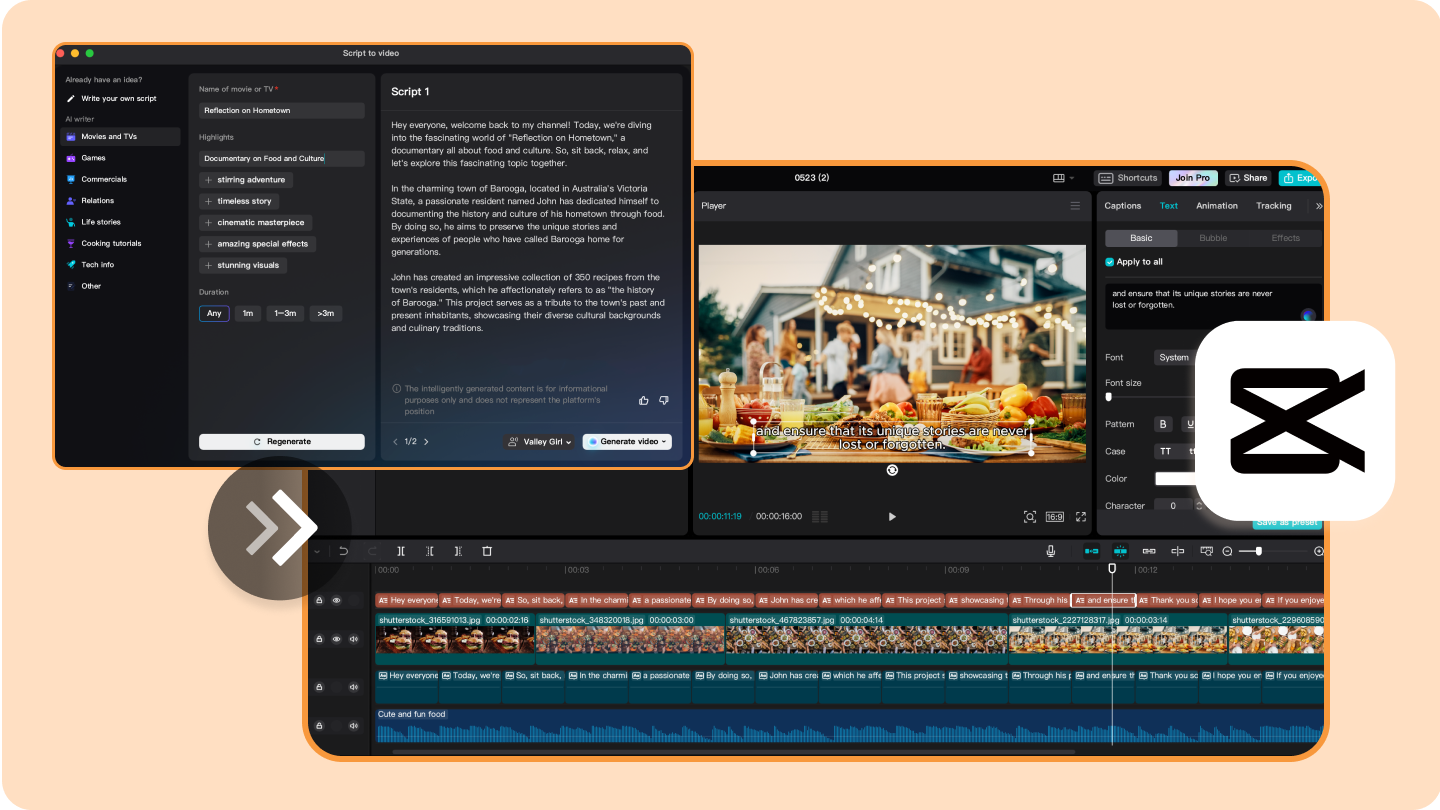Open Record voiceover with the microphone icon

1051,551
